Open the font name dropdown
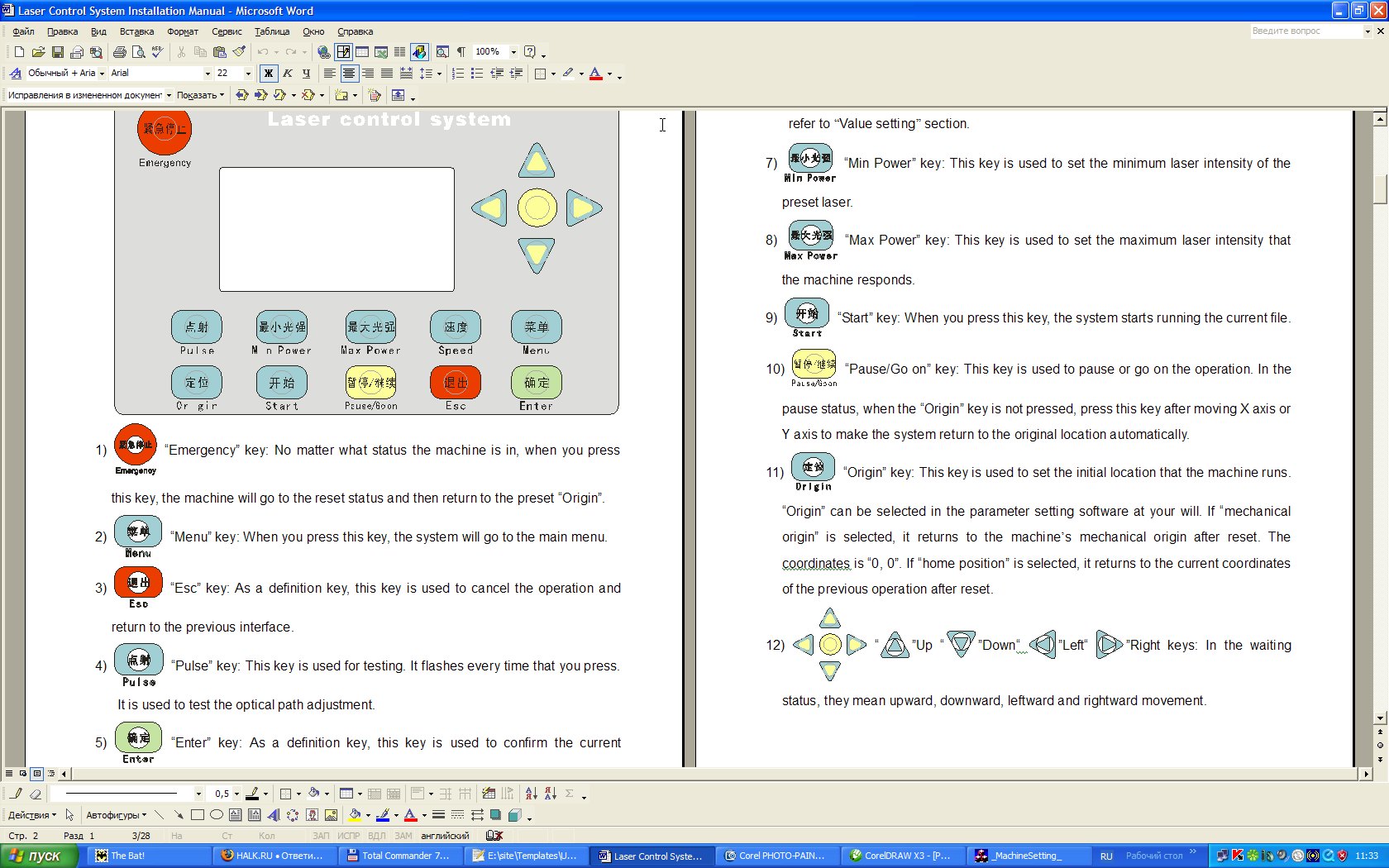This screenshot has width=1389, height=868. click(x=208, y=74)
